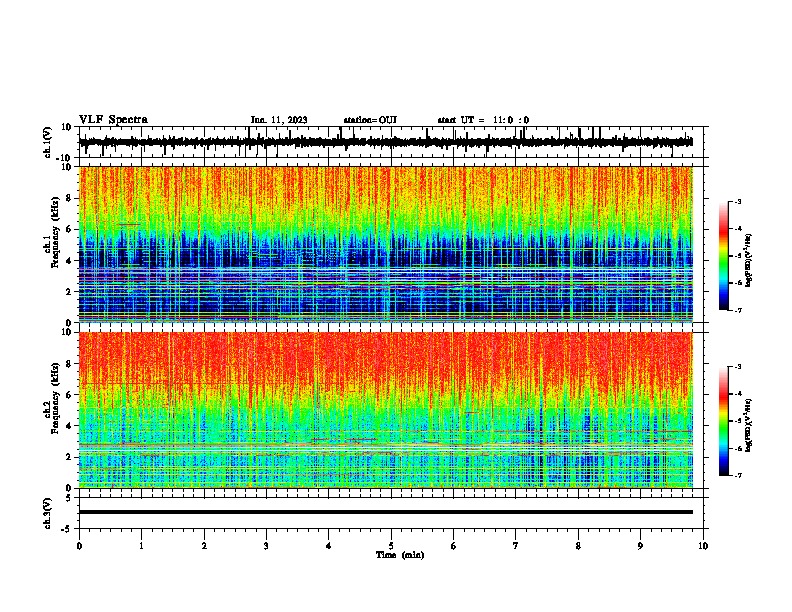
Task: Click inside the ch.2 spectrogram panel
Action: click(386, 410)
